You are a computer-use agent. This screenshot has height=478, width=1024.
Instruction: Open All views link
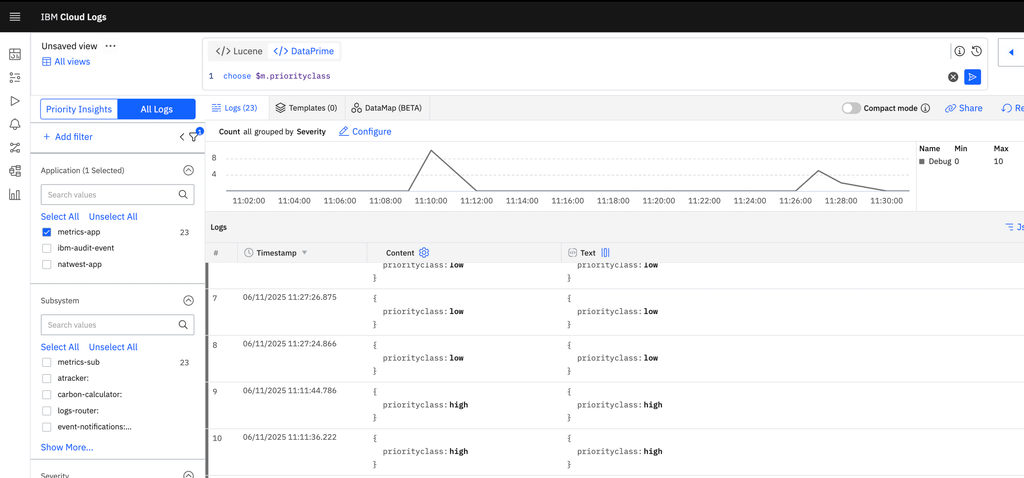(66, 61)
